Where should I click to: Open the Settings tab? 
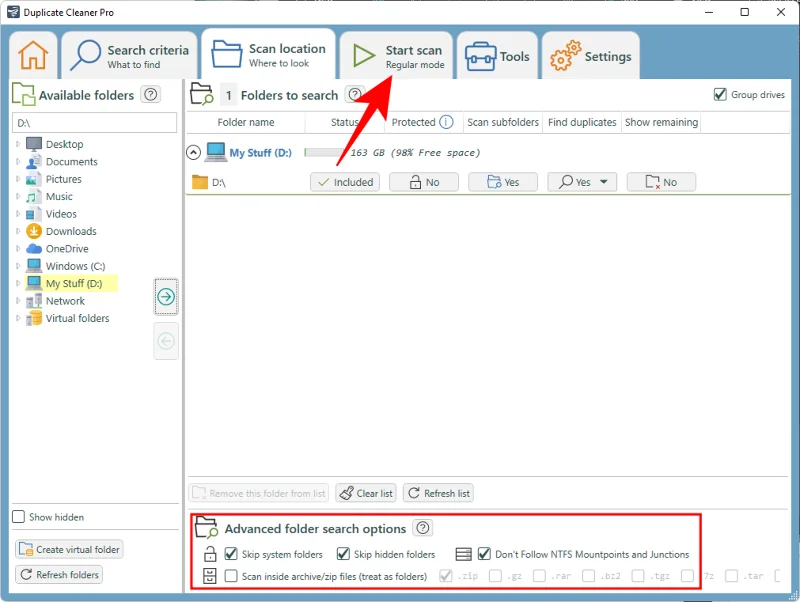click(591, 56)
